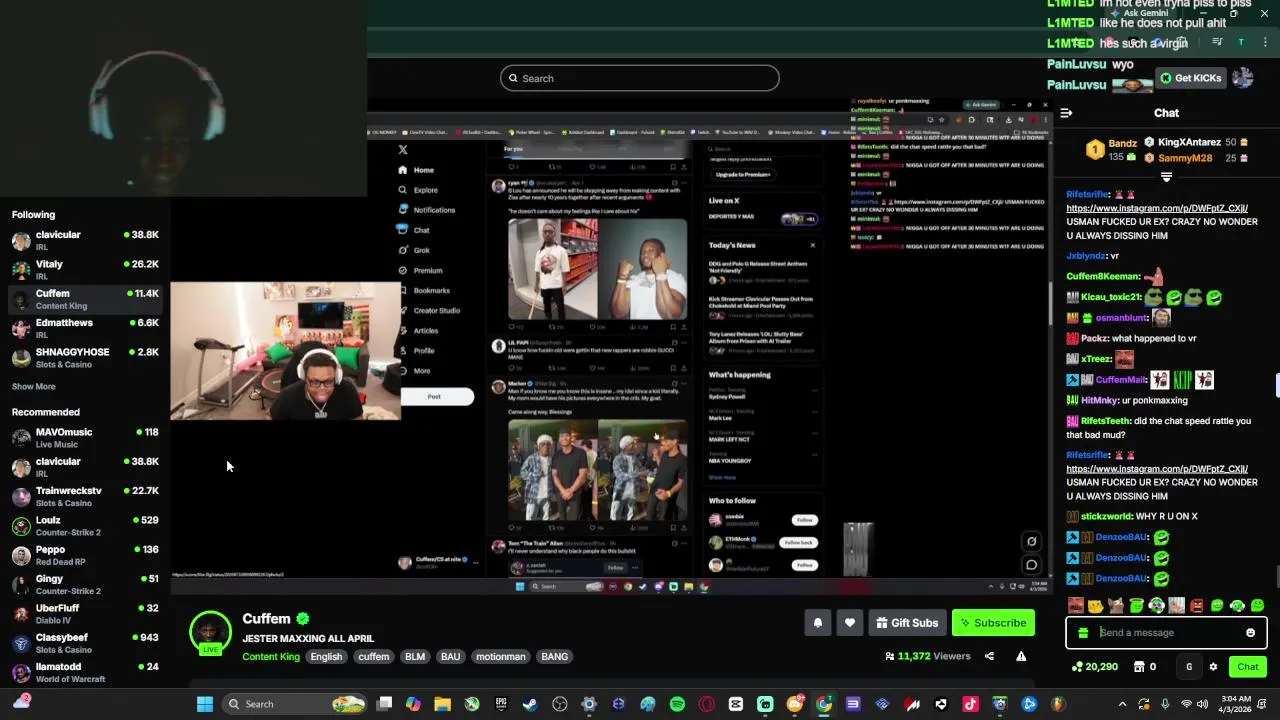Open chat settings gear icon
This screenshot has height=720, width=1280.
1213,667
